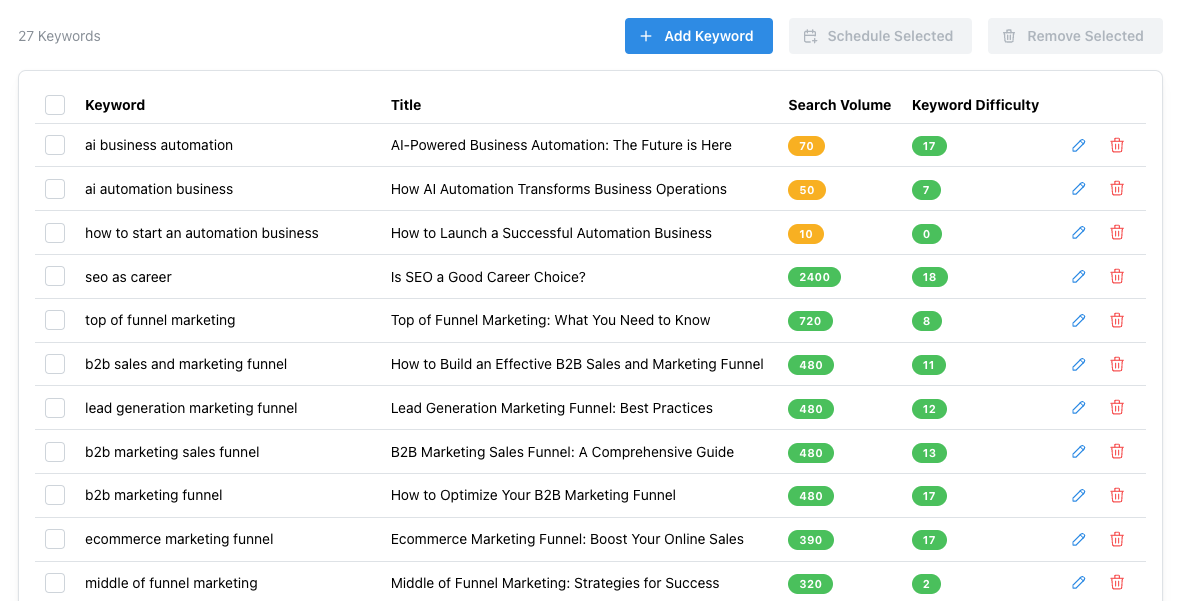This screenshot has width=1180, height=601.
Task: Remove "ecommerce marketing funnel" via its trash icon
Action: coord(1117,538)
